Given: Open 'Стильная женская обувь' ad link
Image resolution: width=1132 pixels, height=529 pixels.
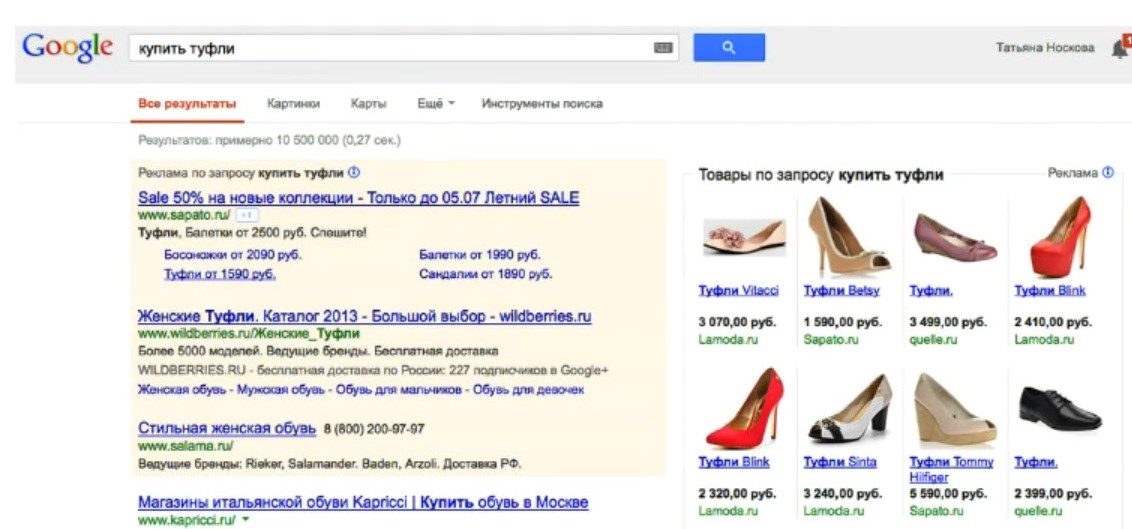Looking at the screenshot, I should click(227, 429).
